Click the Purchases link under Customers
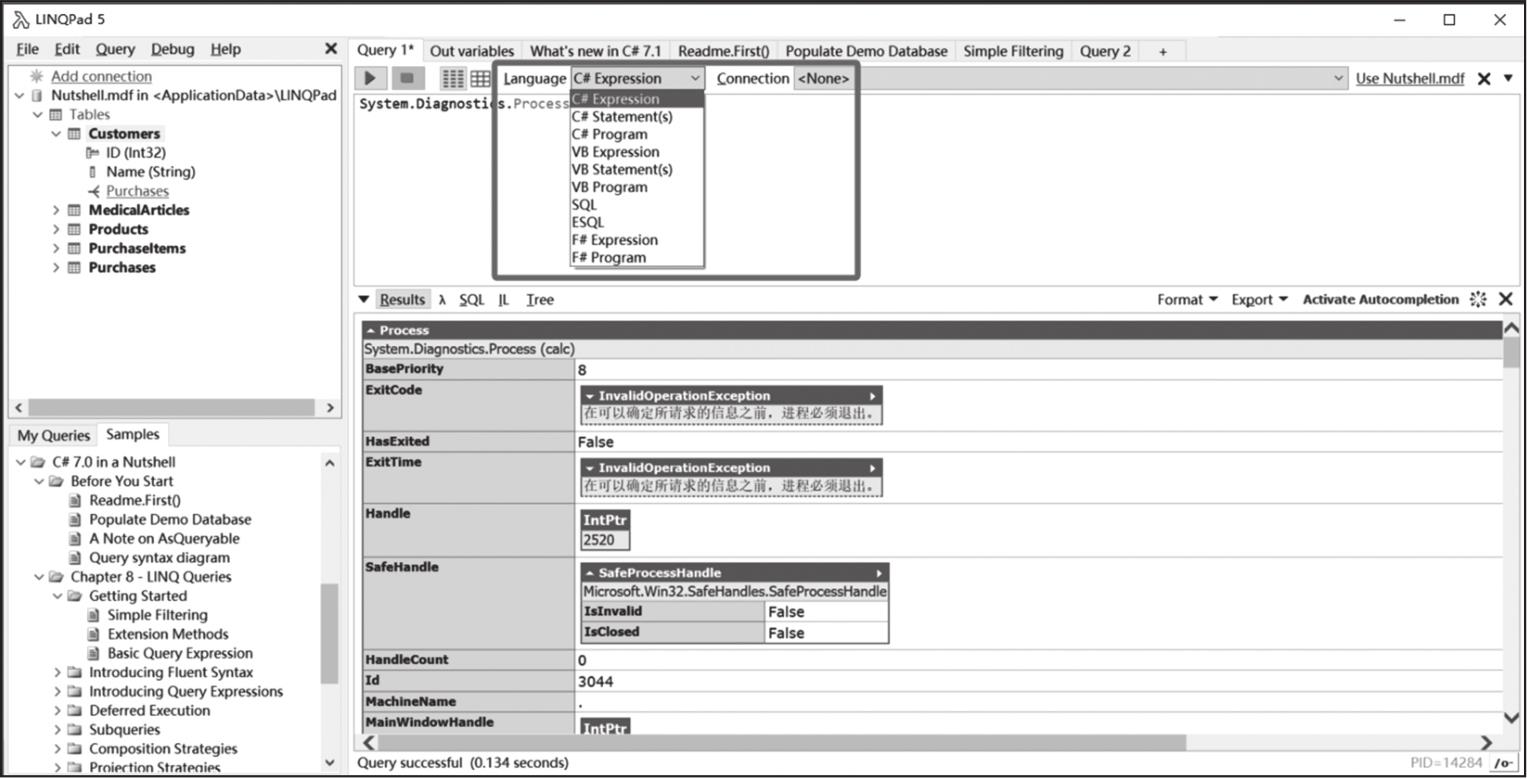Screen dimensions: 1527x779 pos(137,191)
